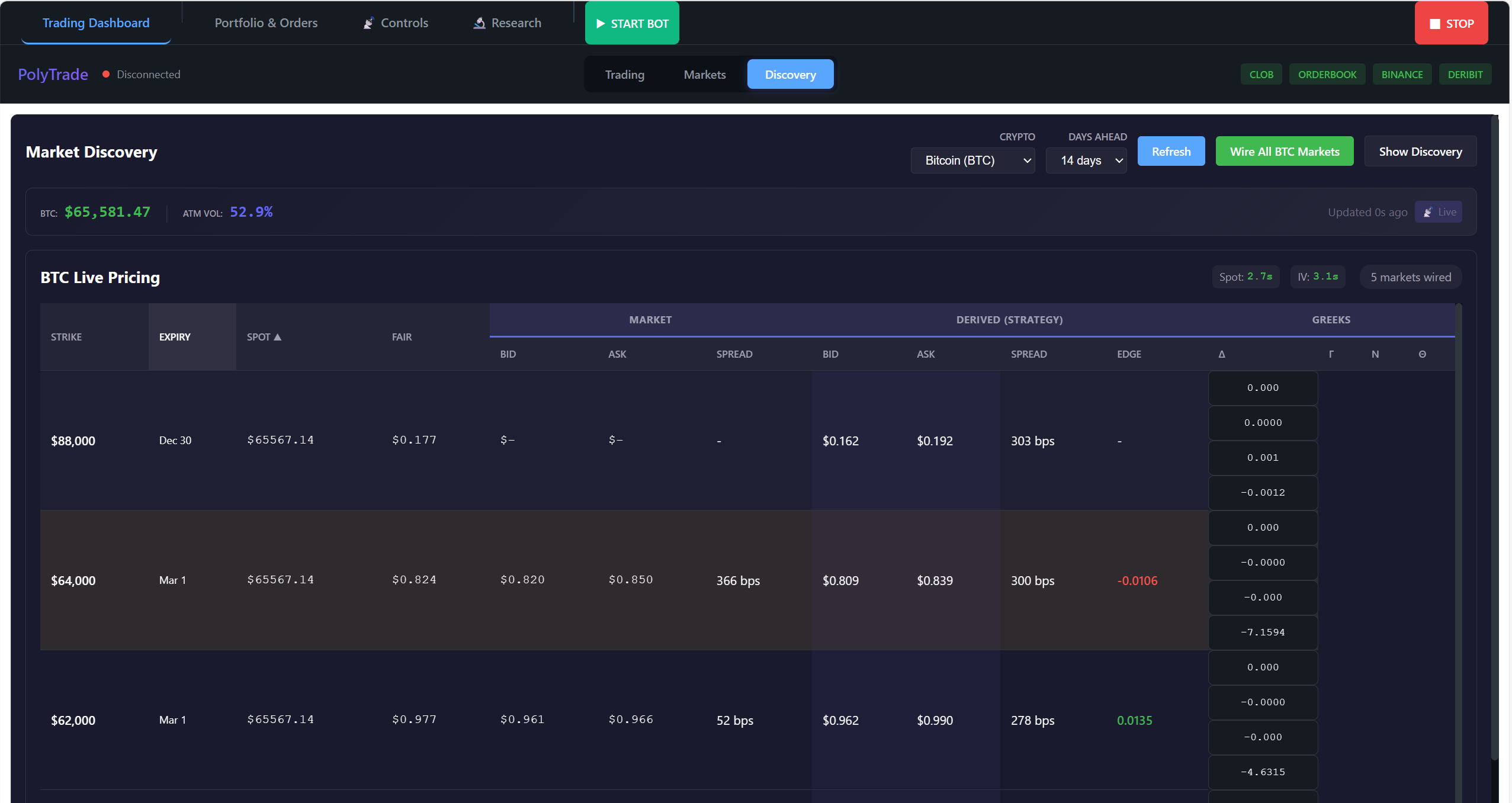1512x803 pixels.
Task: Click the BTC price $65,581.47
Action: tap(107, 212)
